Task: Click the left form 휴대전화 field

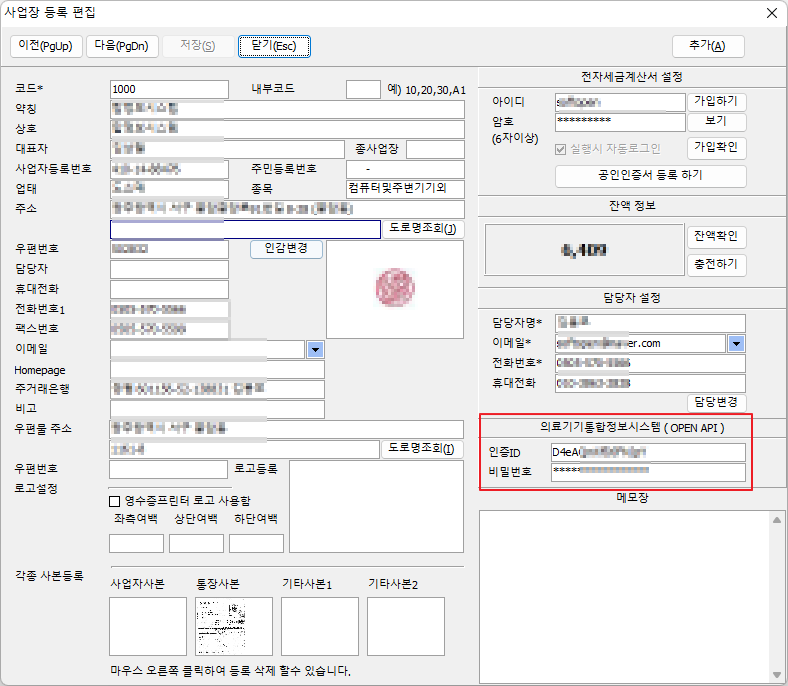Action: [169, 290]
